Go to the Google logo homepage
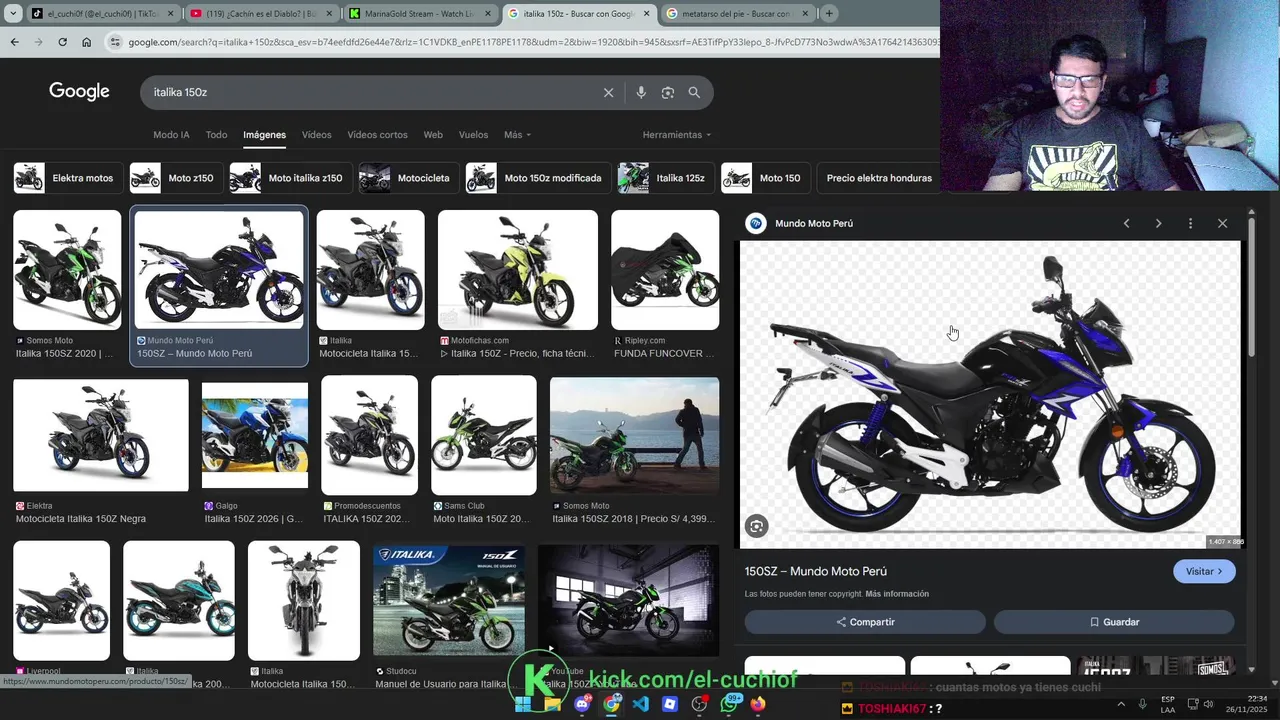Image resolution: width=1280 pixels, height=720 pixels. tap(79, 92)
